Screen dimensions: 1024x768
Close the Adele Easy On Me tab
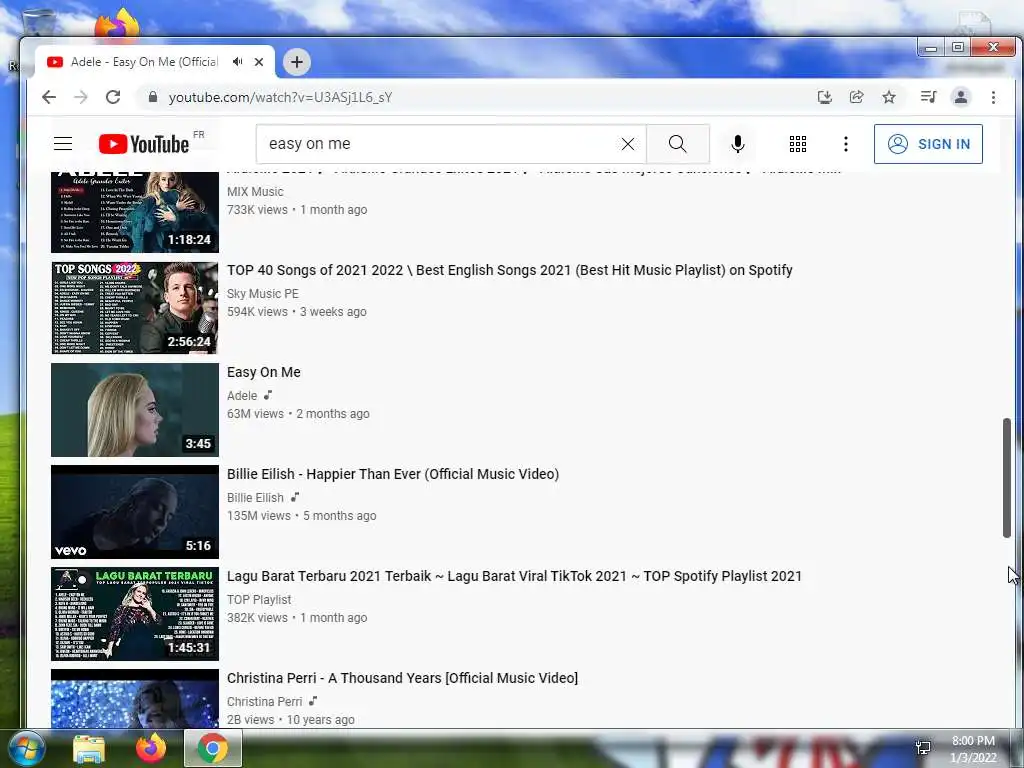pos(259,62)
